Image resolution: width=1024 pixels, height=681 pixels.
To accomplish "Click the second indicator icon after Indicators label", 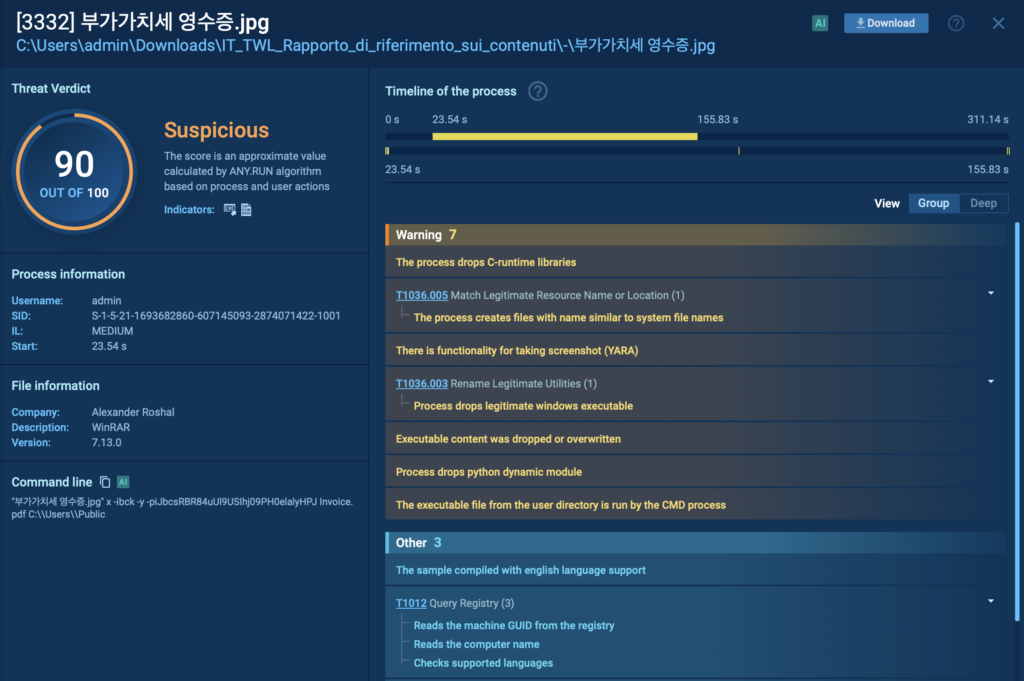I will (247, 210).
